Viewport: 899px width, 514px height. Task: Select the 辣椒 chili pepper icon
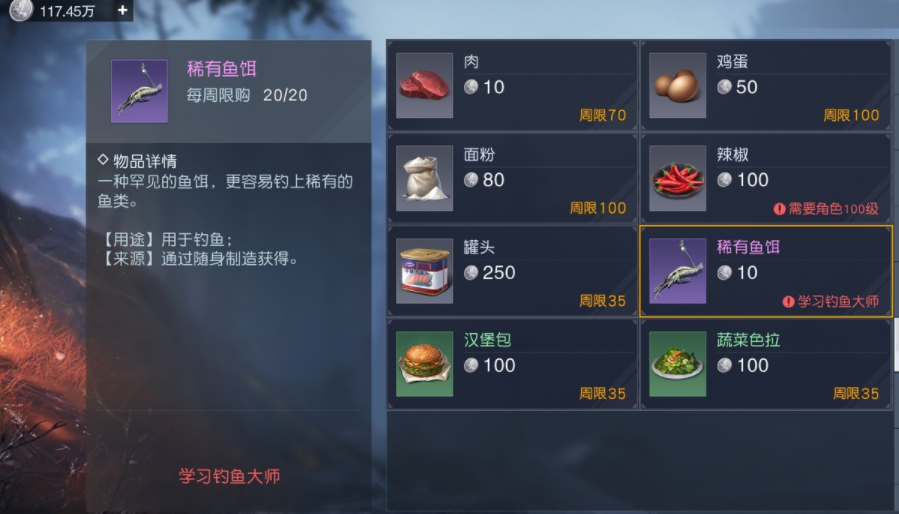click(x=677, y=178)
